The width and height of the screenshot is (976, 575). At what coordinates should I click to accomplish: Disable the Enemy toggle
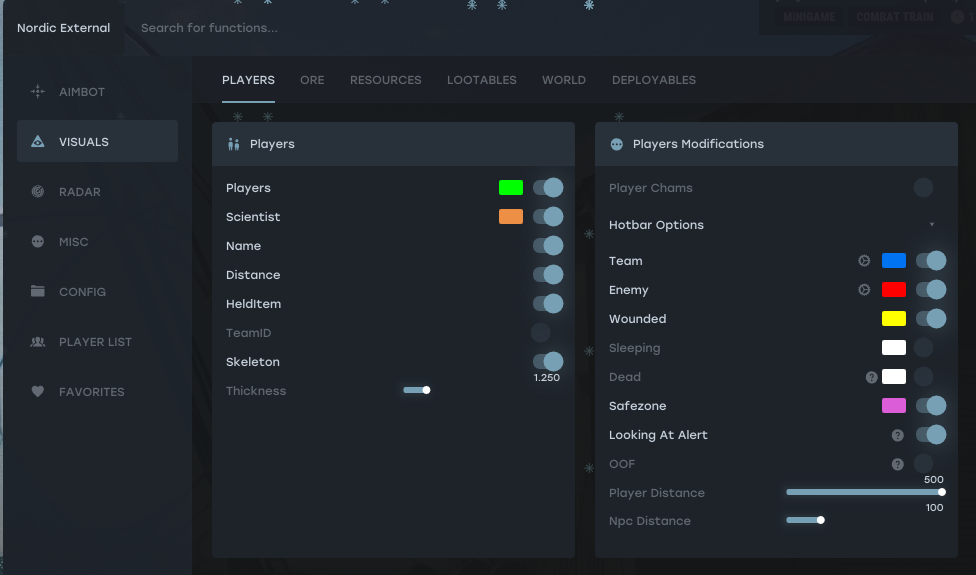(931, 289)
